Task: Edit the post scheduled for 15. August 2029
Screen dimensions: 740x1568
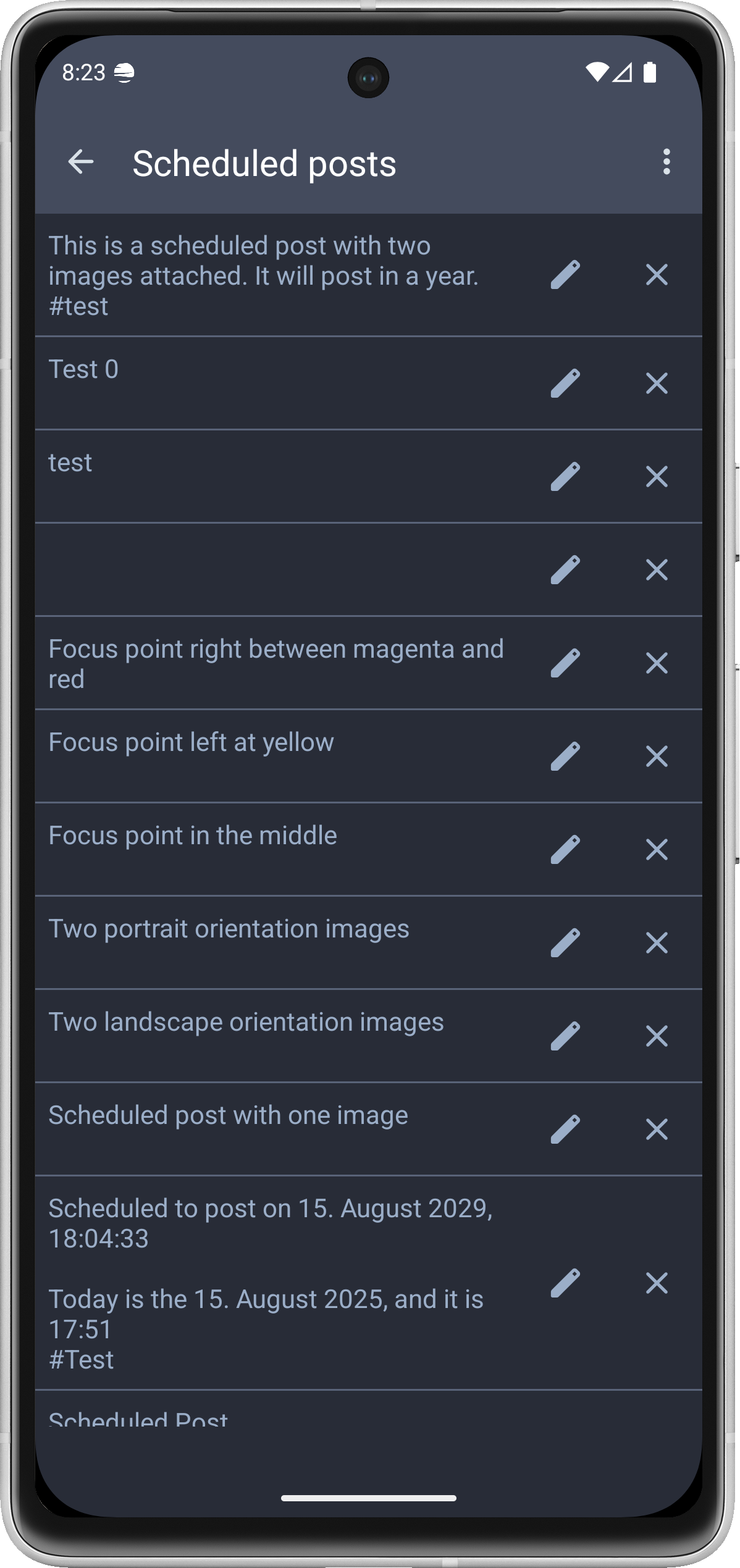Action: [x=565, y=1283]
